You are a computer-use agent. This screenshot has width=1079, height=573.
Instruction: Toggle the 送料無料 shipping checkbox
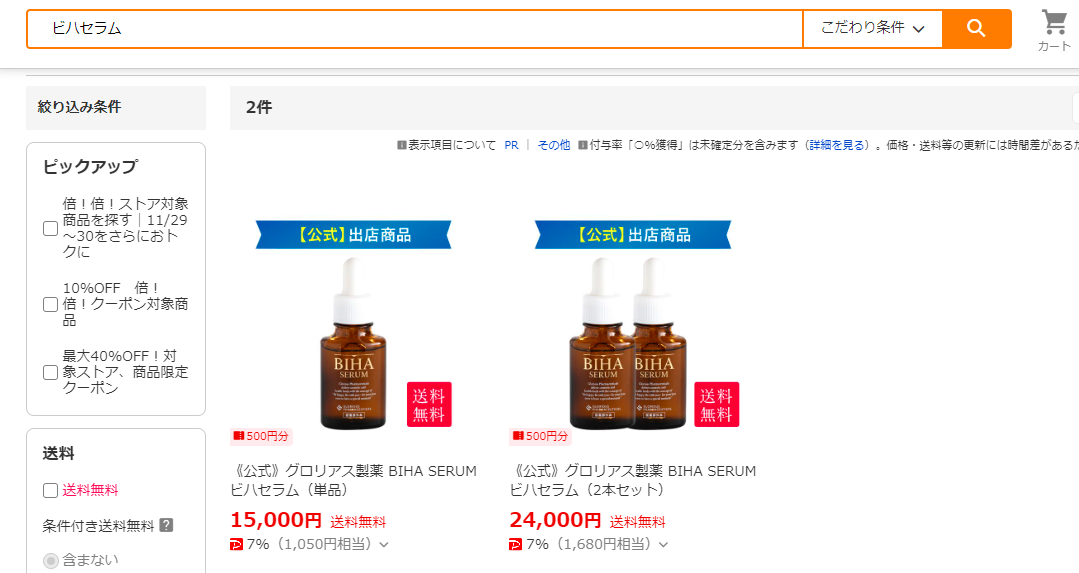click(50, 490)
